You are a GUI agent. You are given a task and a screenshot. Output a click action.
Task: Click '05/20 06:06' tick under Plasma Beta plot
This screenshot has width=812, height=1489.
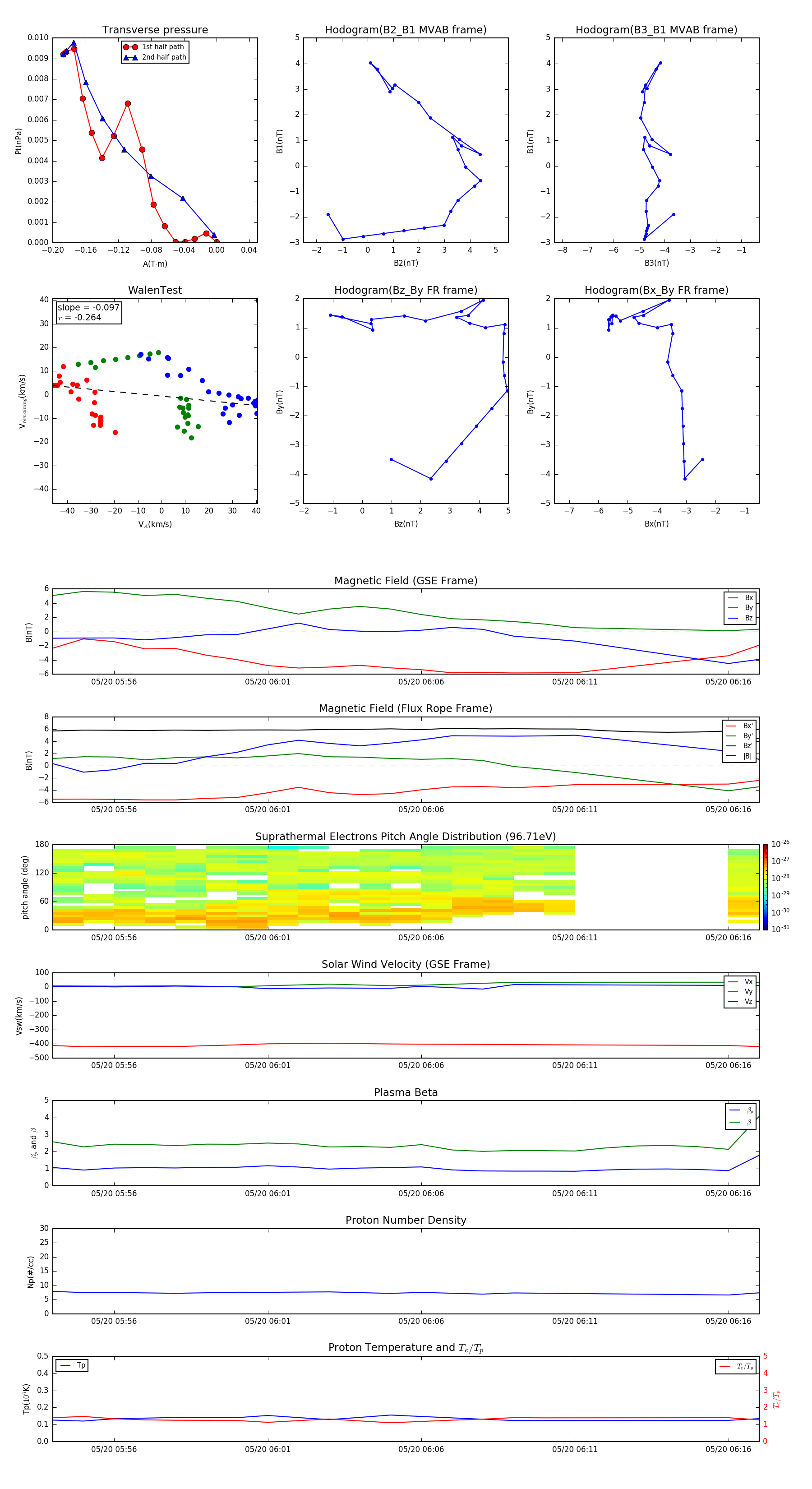click(421, 1193)
